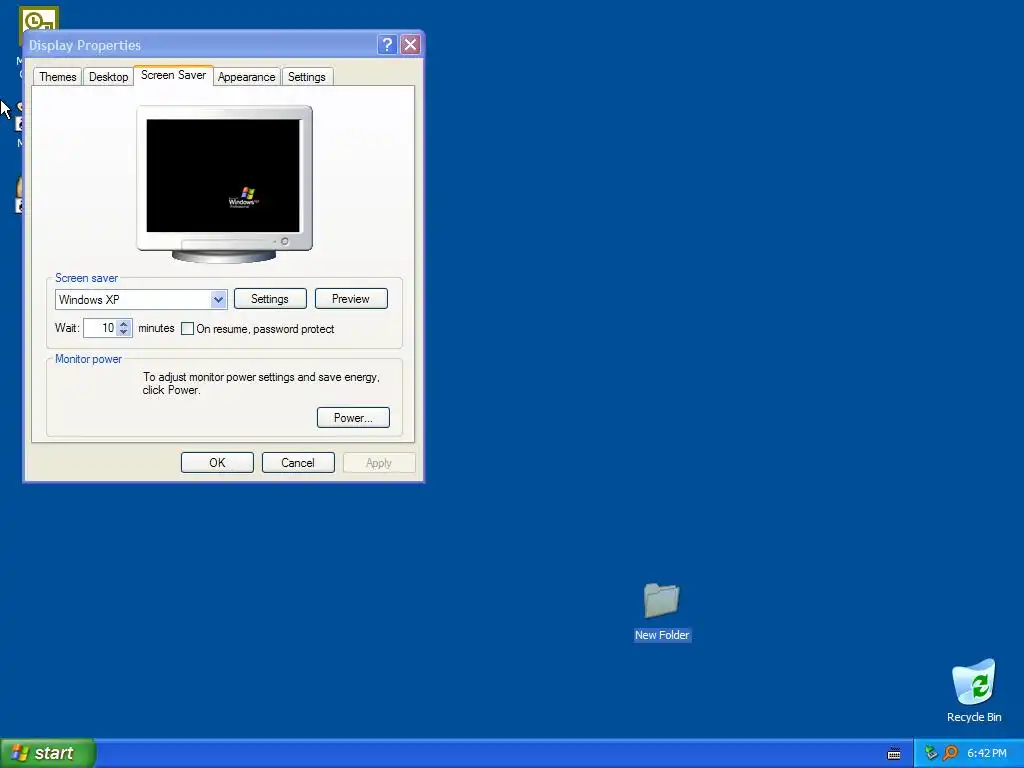Increase the Wait minutes with up arrow
Screen dimensions: 1024x768
[x=124, y=323]
